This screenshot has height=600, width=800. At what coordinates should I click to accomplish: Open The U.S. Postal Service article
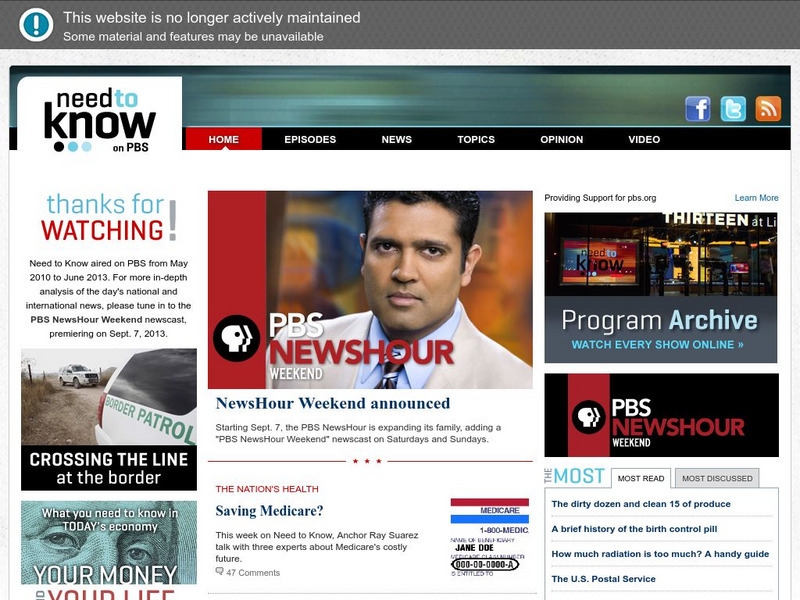(604, 579)
